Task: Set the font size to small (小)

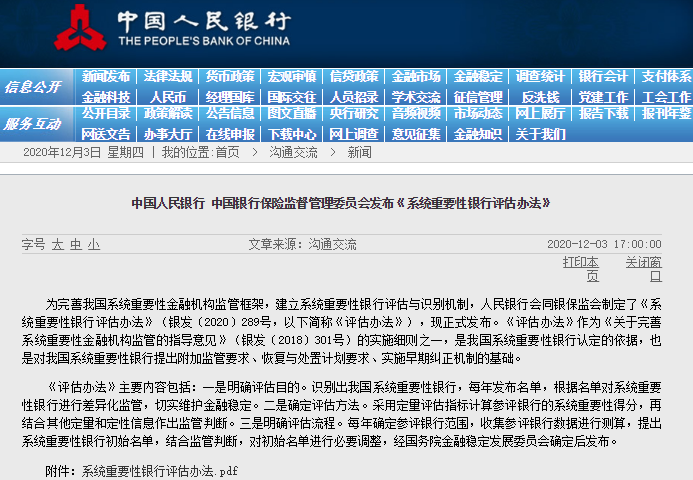Action: [x=93, y=244]
